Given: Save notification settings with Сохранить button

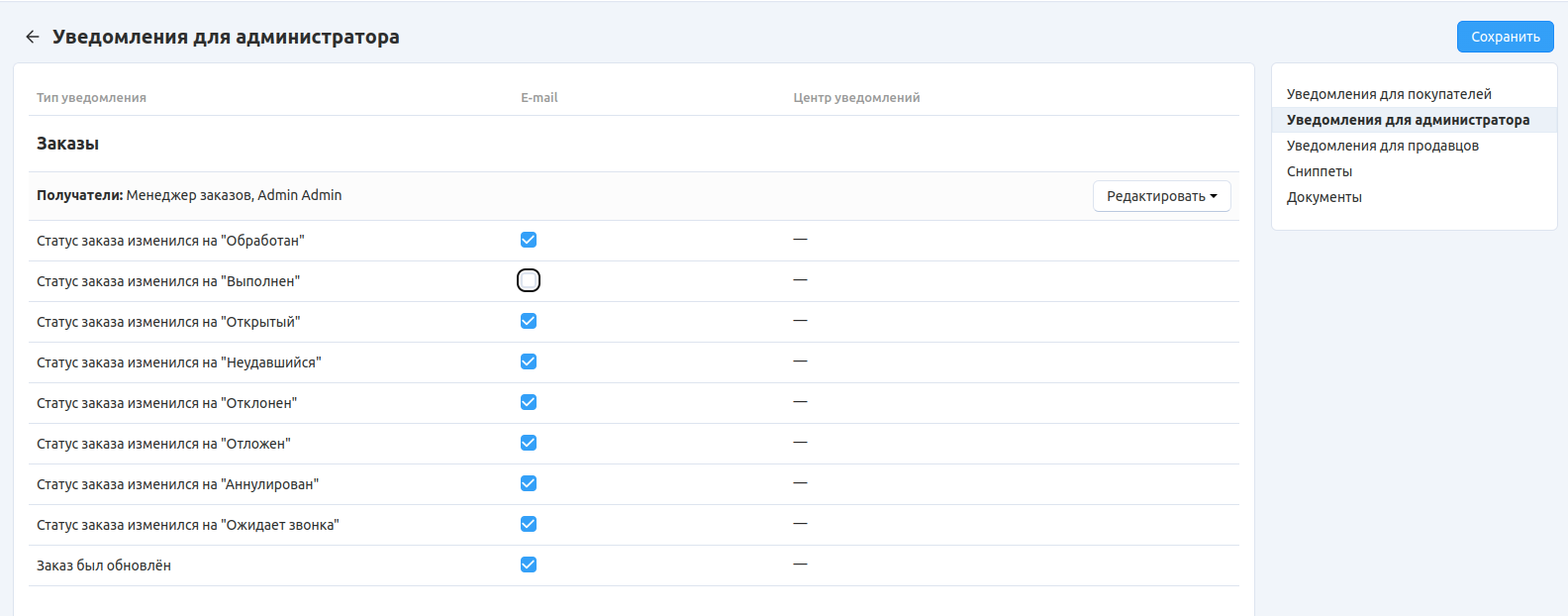Looking at the screenshot, I should (1505, 37).
